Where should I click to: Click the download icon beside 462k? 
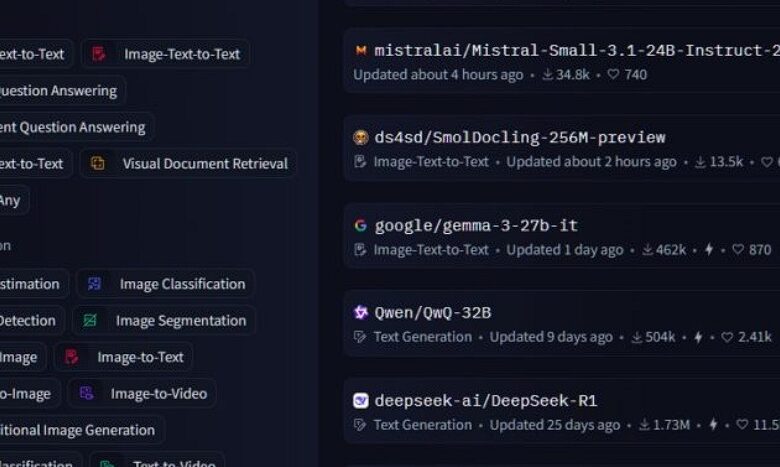coord(647,250)
